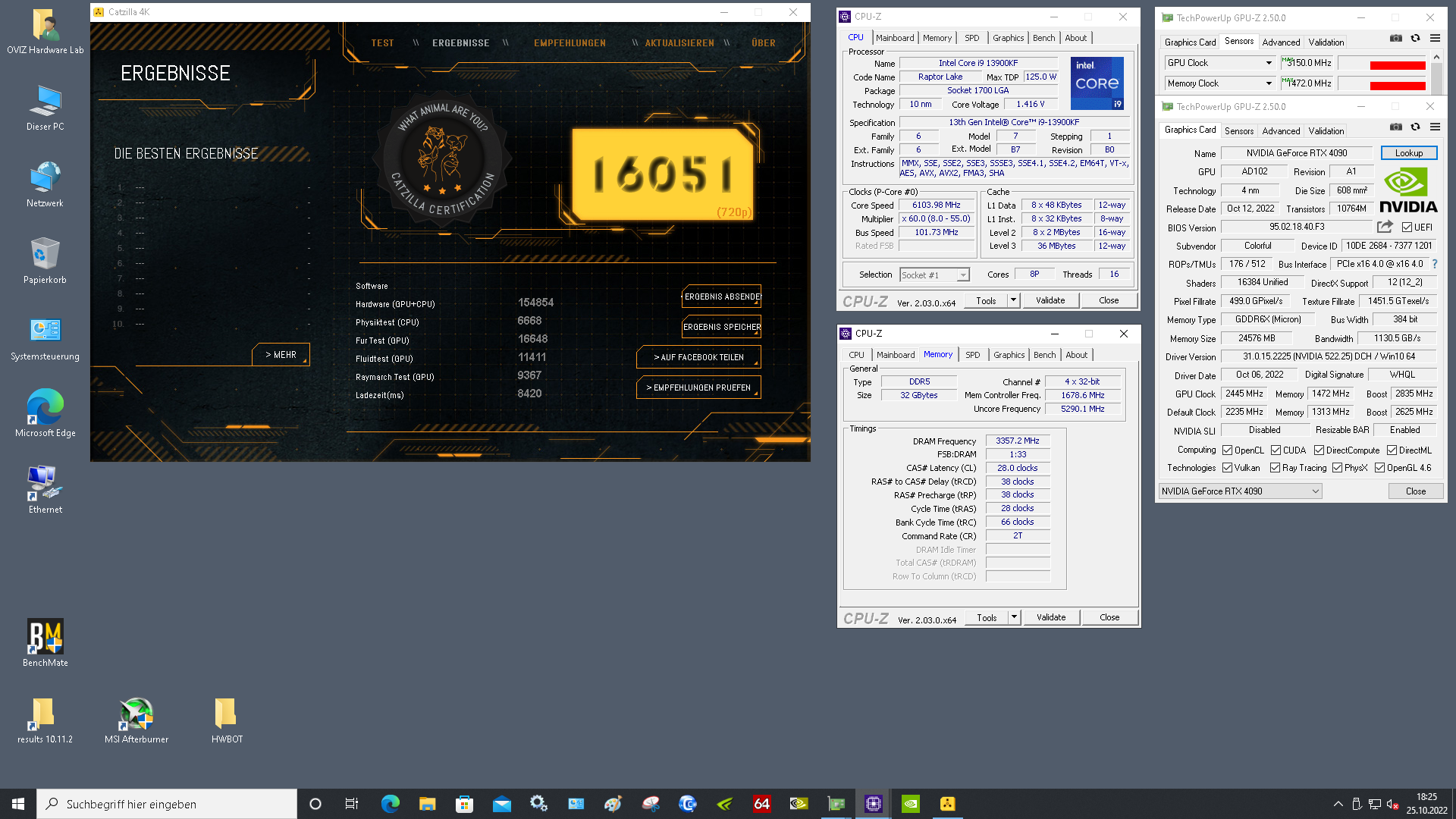Screen dimensions: 1456x819
Task: Click the Memory Clock red sensor graph
Action: click(1382, 84)
